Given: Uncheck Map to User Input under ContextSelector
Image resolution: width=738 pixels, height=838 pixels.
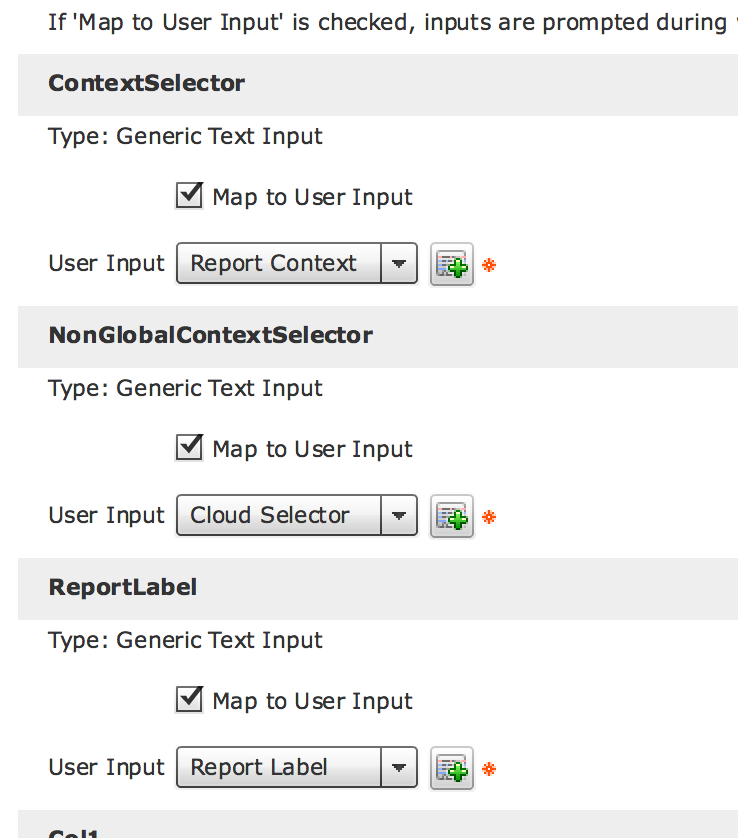Looking at the screenshot, I should click(x=189, y=195).
